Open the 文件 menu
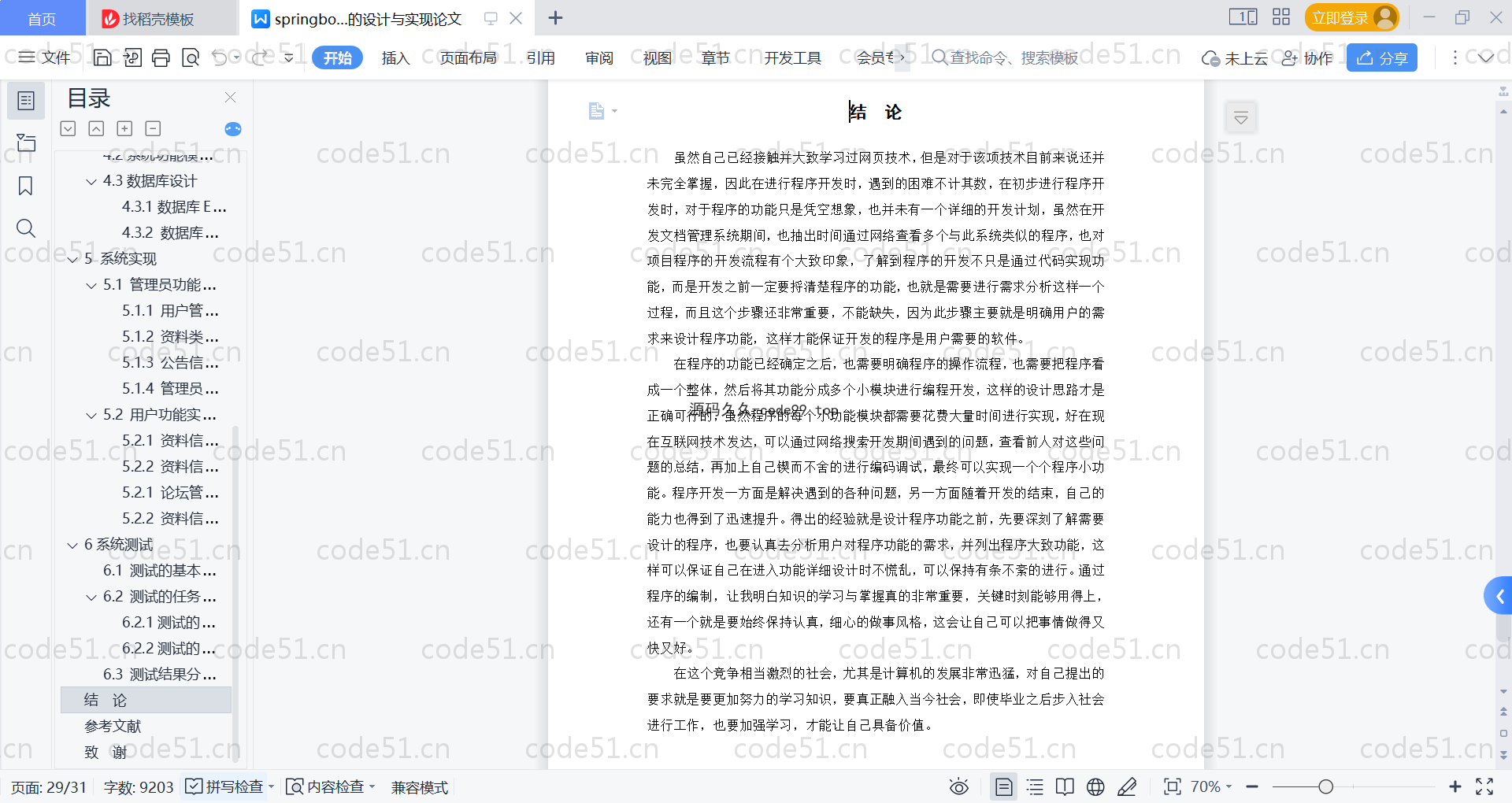The width and height of the screenshot is (1512, 803). tap(45, 57)
